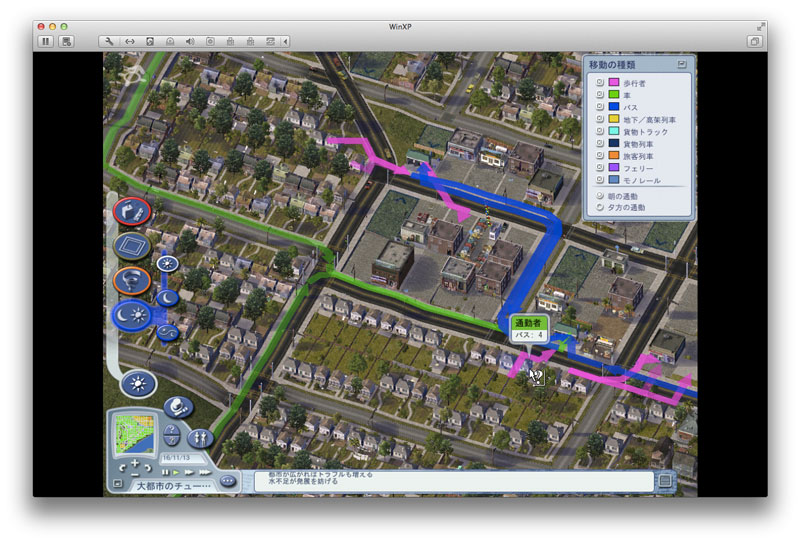Image resolution: width=800 pixels, height=542 pixels.
Task: Zoom in with the plus button
Action: pos(135,463)
